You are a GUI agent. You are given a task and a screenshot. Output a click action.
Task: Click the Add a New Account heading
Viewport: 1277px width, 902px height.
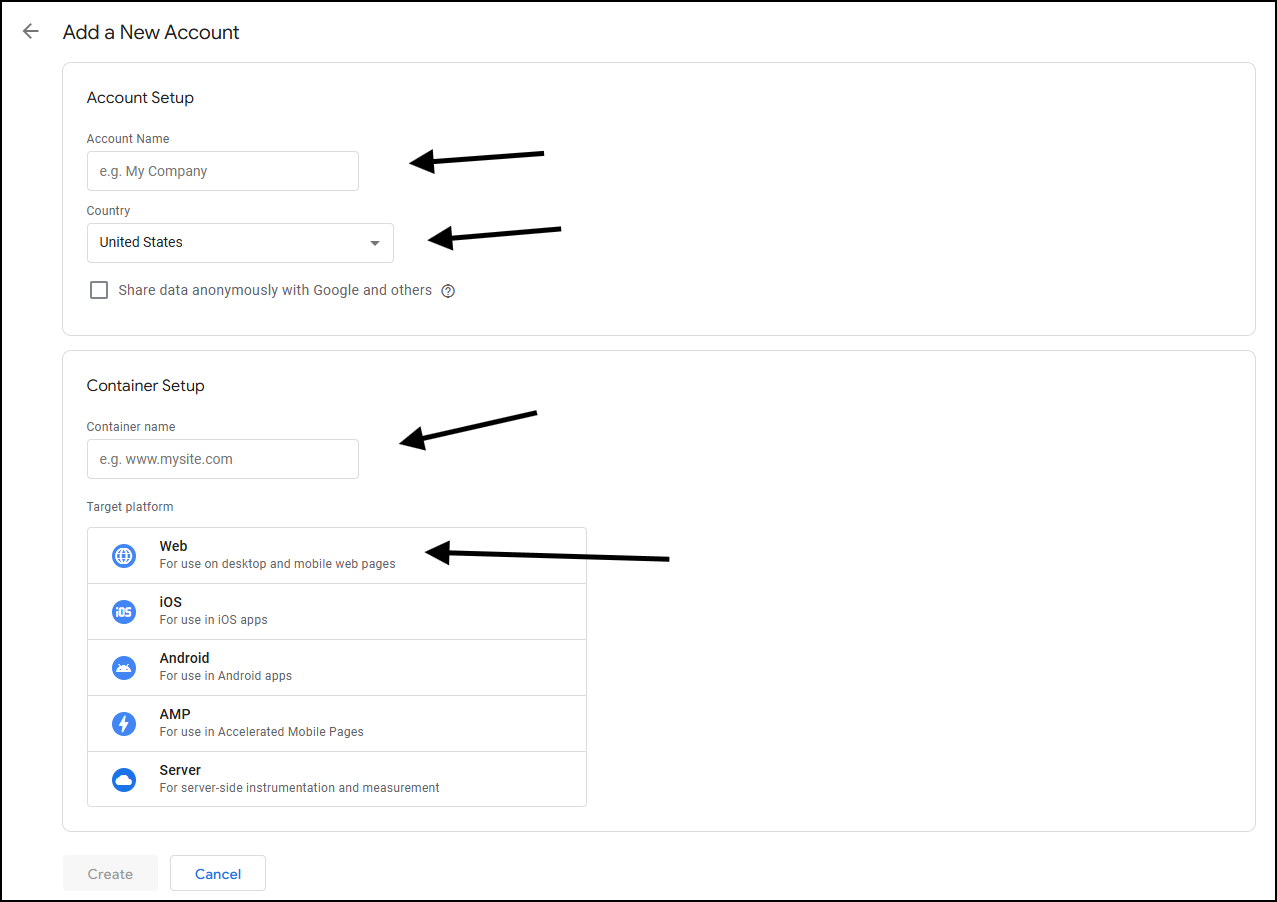[x=151, y=32]
